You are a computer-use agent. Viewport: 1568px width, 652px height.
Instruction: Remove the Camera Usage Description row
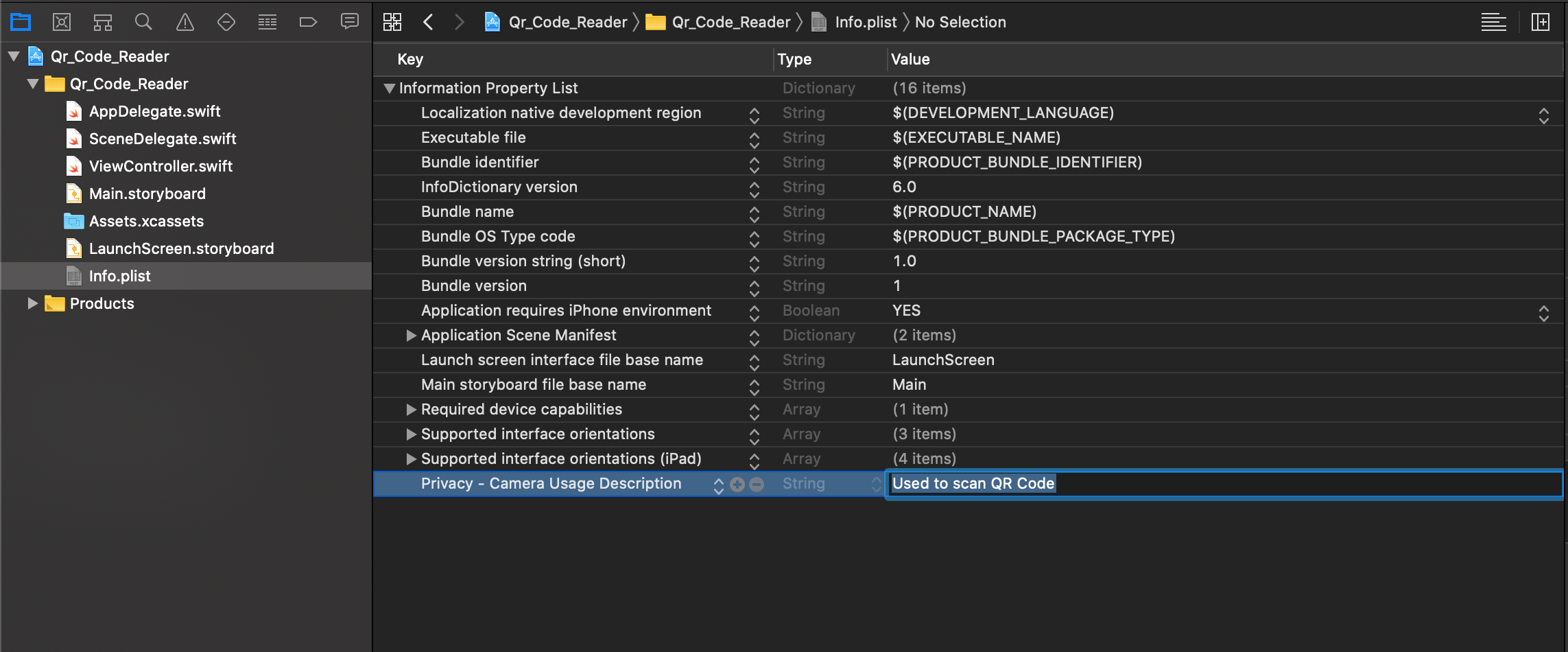coord(757,485)
